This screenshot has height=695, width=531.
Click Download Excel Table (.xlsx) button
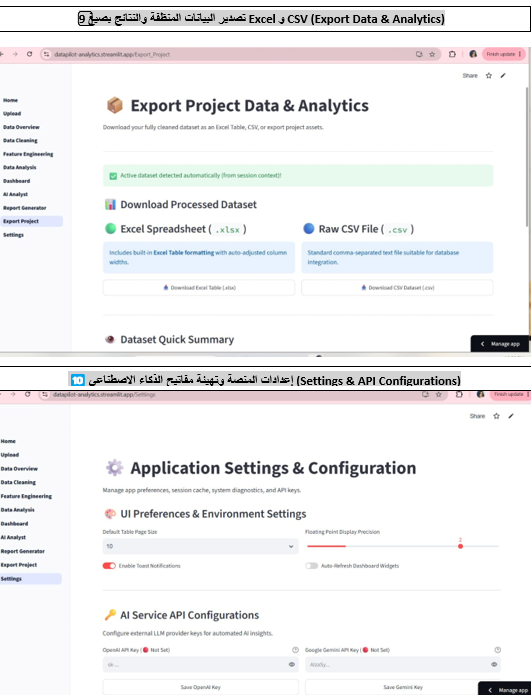[x=199, y=288]
